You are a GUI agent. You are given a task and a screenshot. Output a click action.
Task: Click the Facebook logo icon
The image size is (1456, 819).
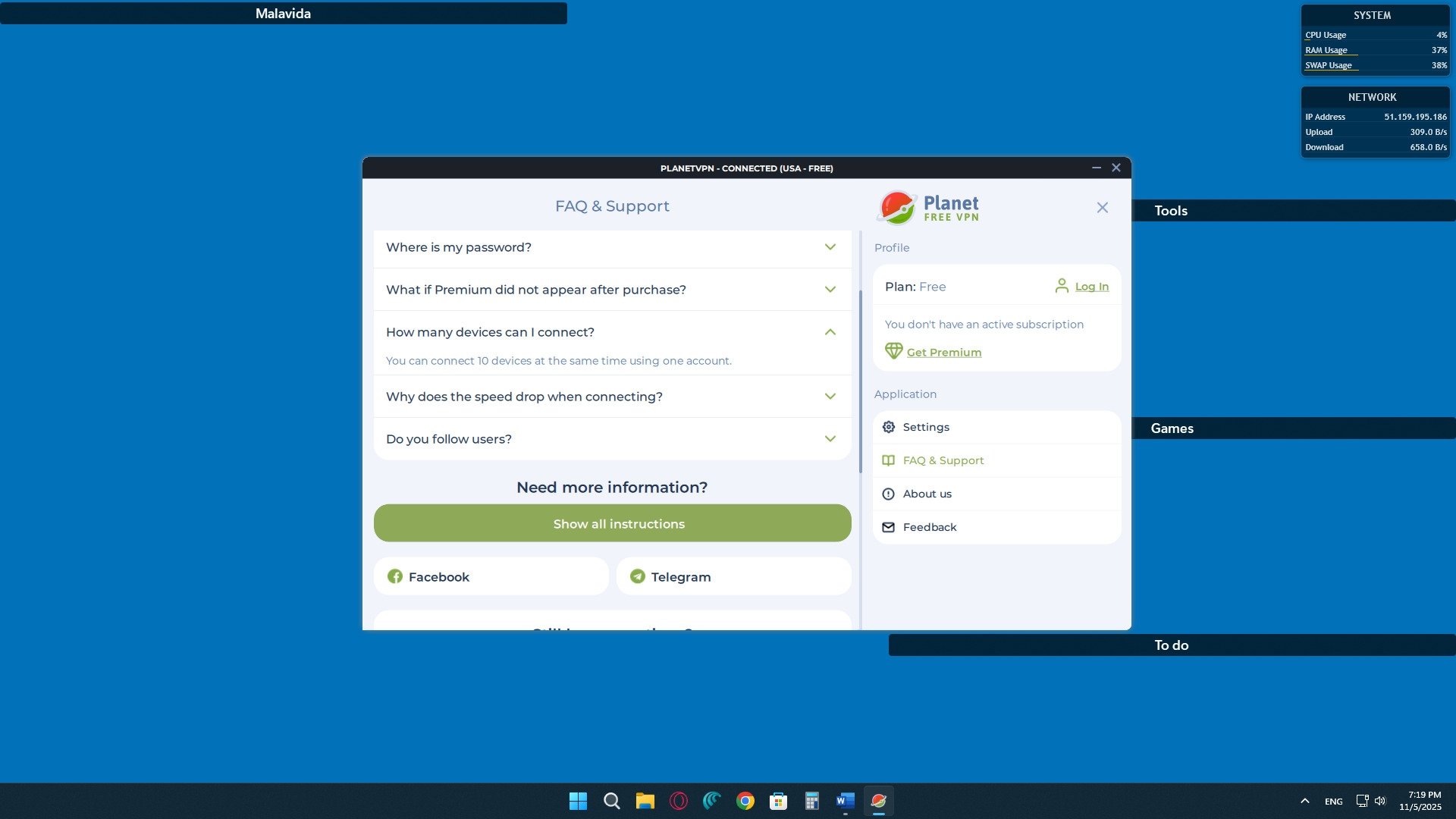pyautogui.click(x=395, y=576)
